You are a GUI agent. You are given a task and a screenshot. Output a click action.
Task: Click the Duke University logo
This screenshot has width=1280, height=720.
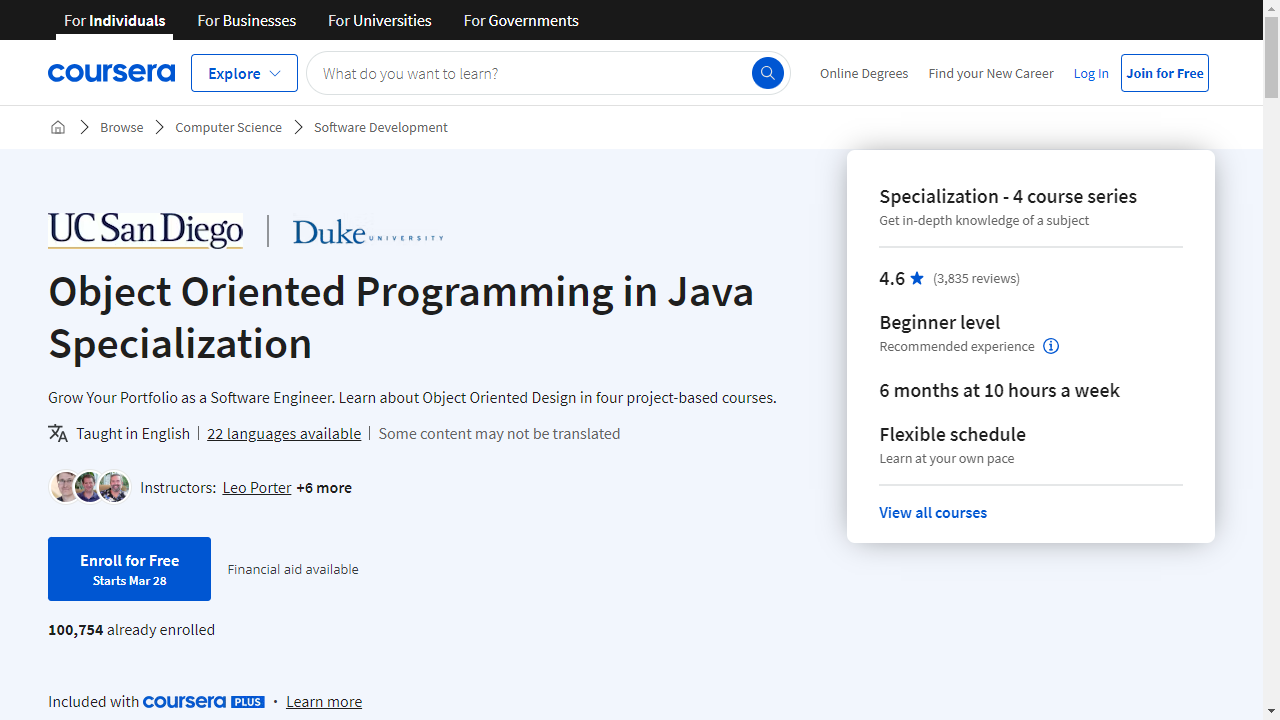pos(368,233)
